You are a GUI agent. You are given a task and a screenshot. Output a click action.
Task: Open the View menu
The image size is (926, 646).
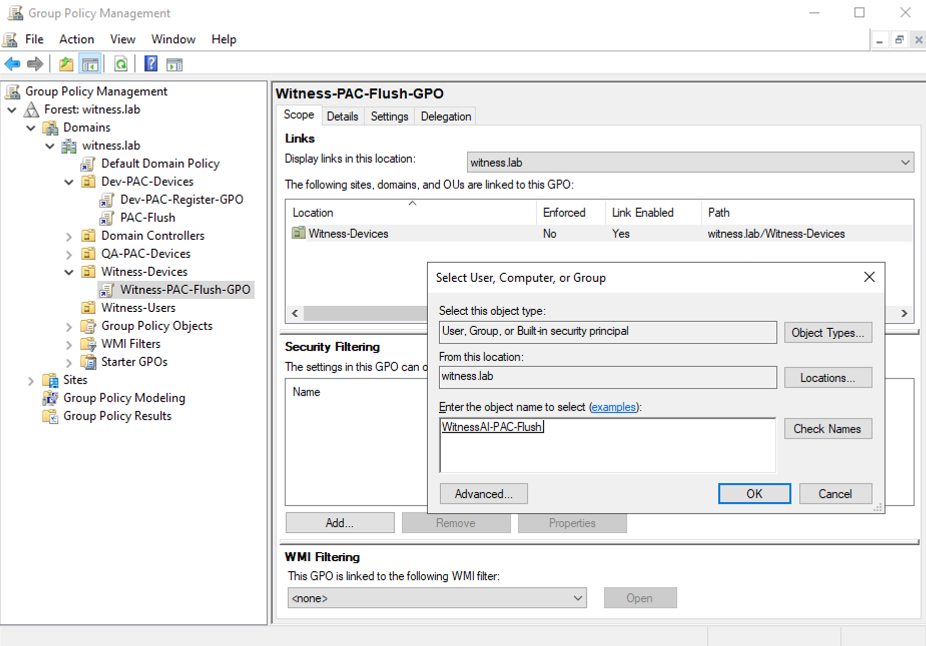(x=123, y=40)
